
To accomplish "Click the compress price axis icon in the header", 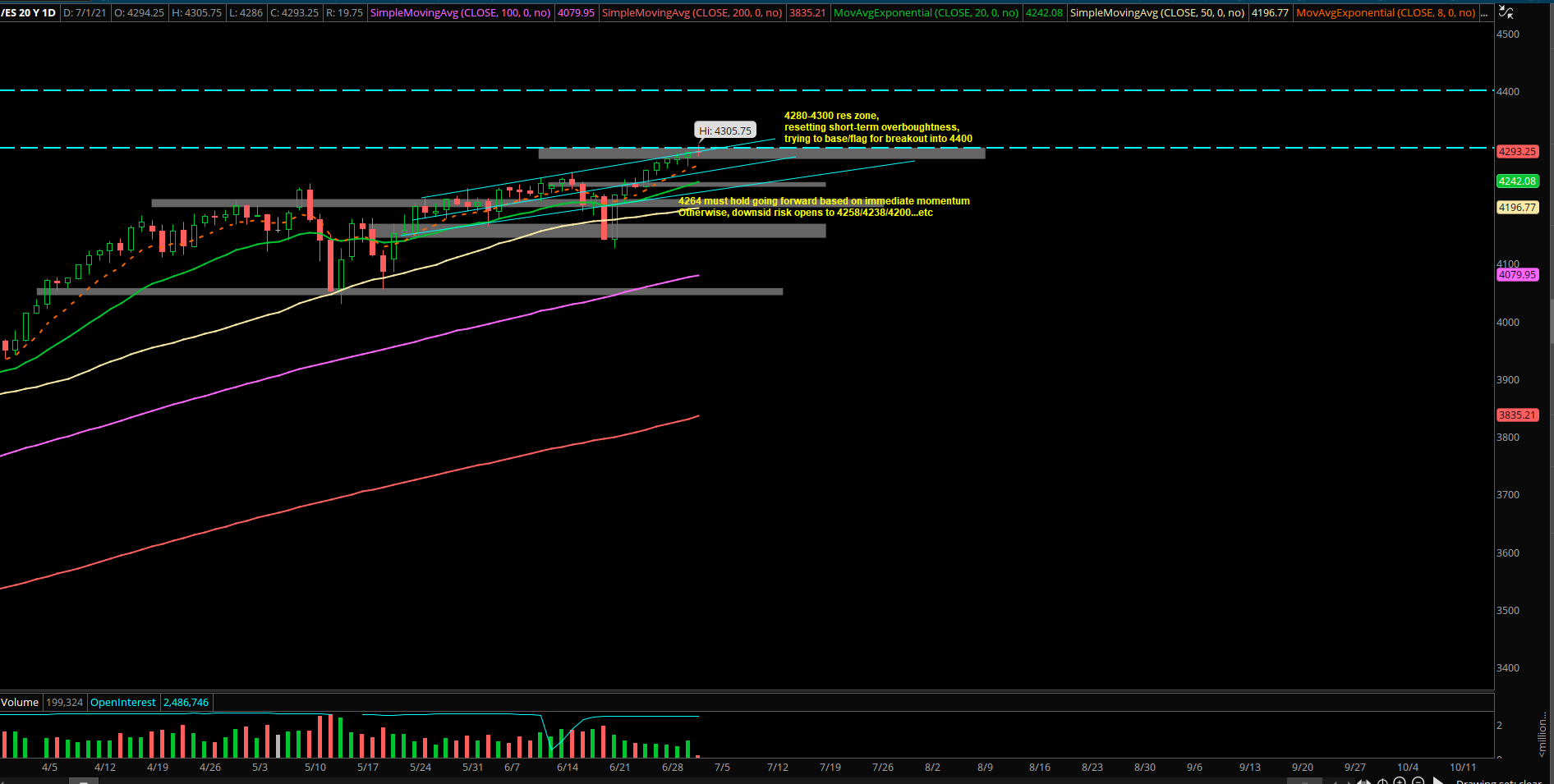I will (1506, 12).
